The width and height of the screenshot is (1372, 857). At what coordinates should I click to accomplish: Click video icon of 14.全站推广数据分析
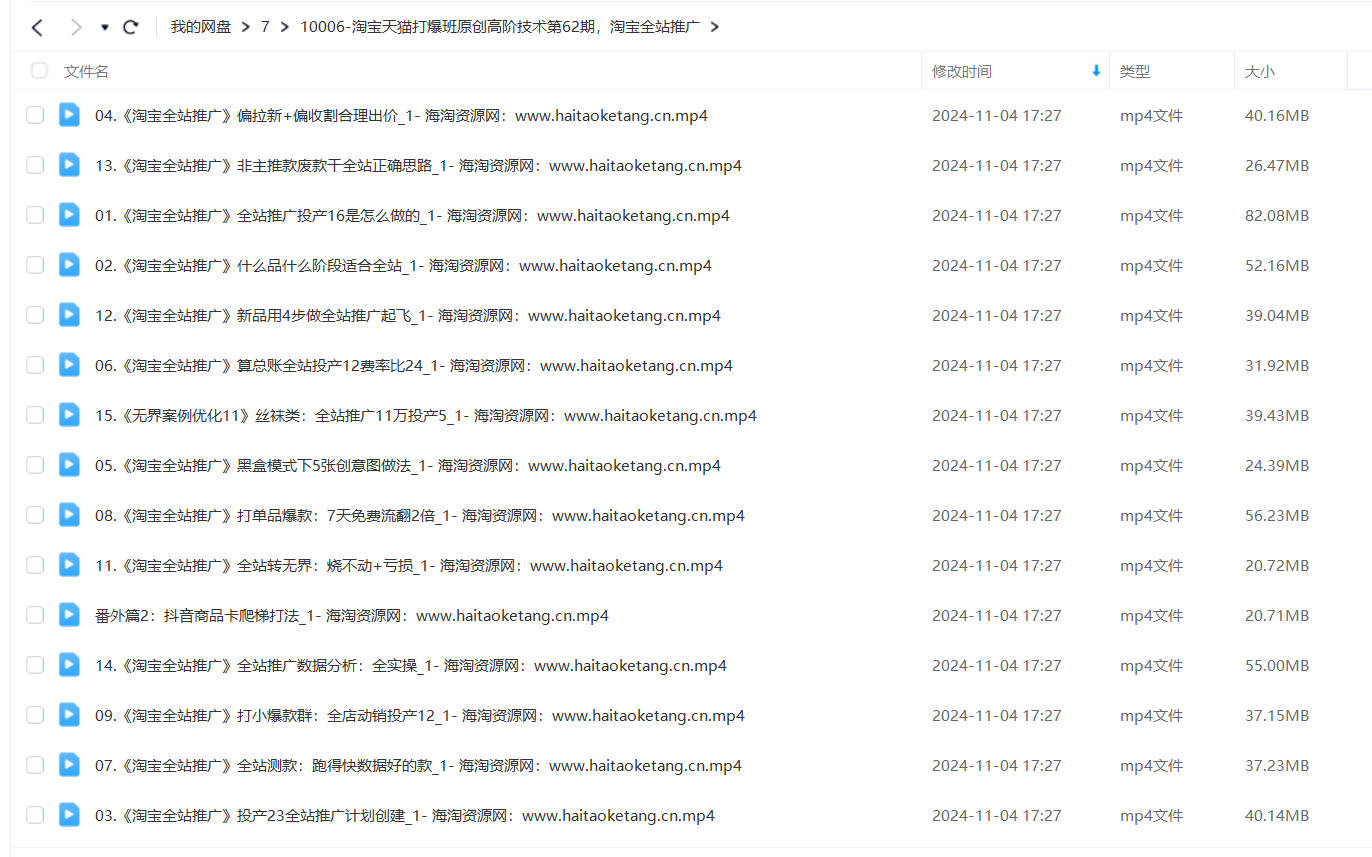point(69,665)
